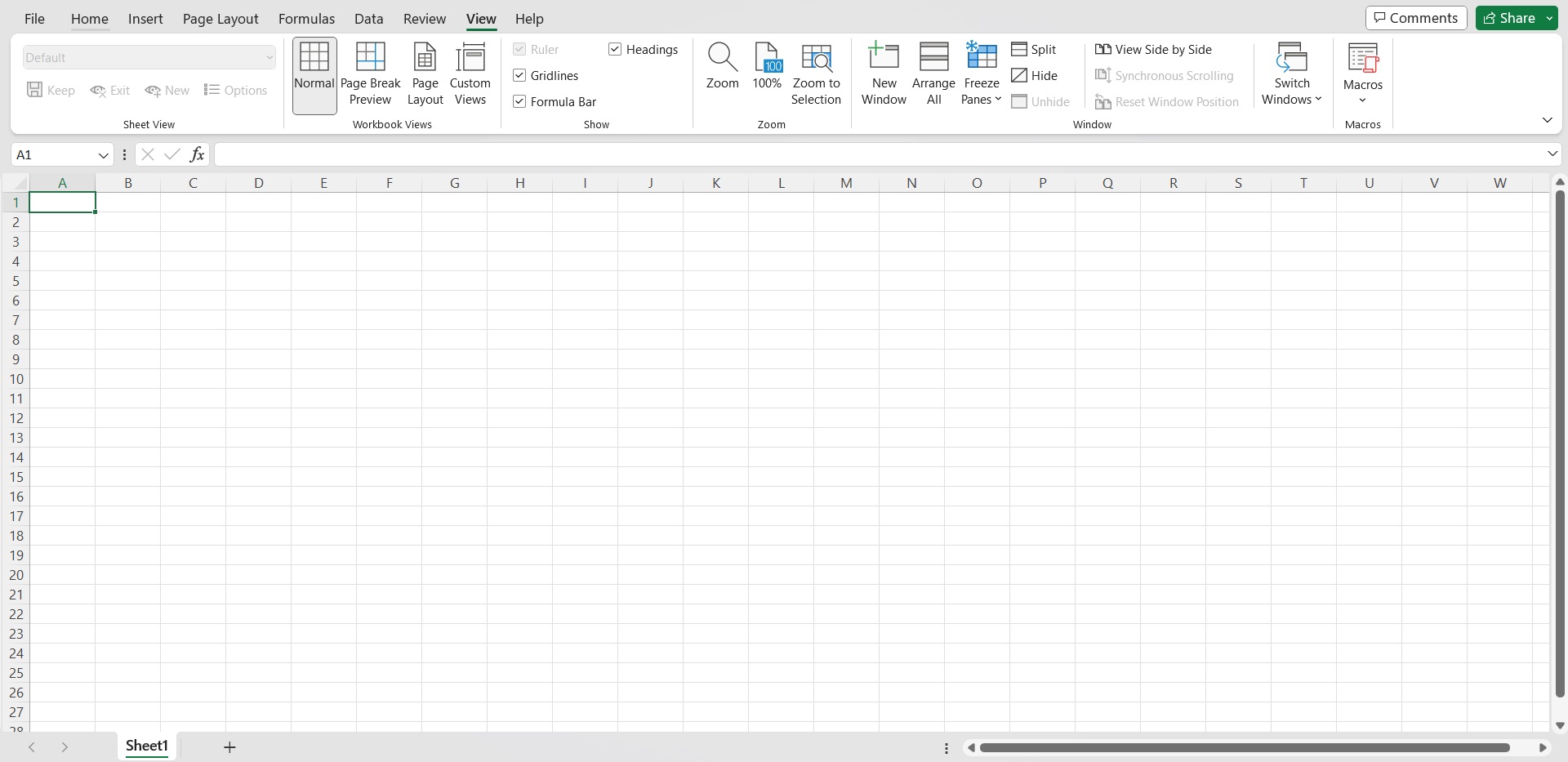Split the worksheet window
The height and width of the screenshot is (762, 1568).
point(1035,49)
